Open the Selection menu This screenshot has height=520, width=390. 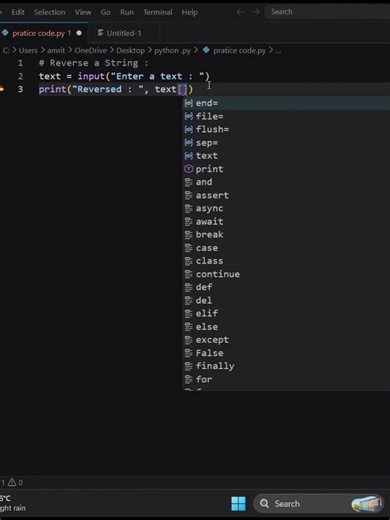(x=50, y=12)
